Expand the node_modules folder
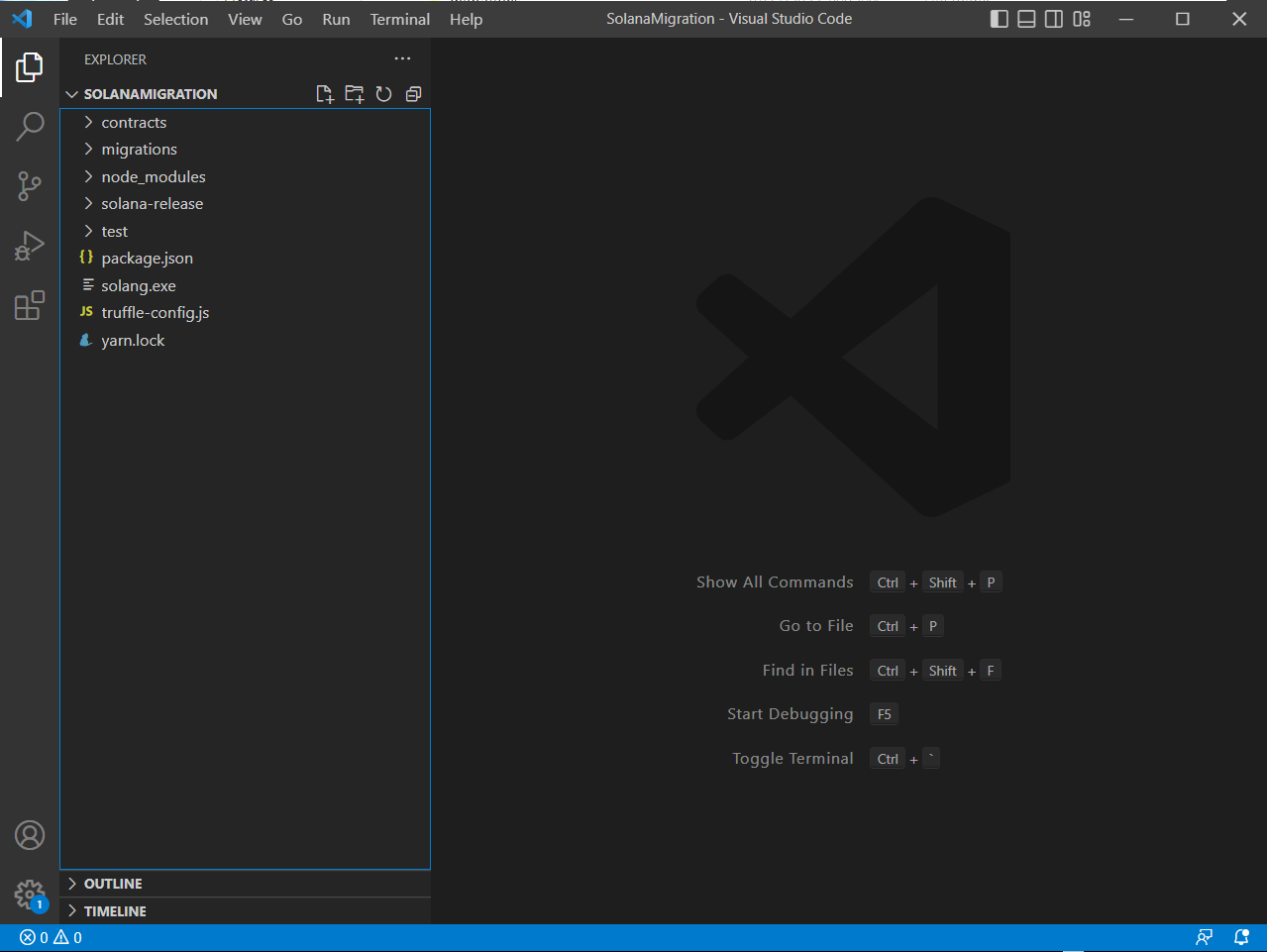Image resolution: width=1267 pixels, height=952 pixels. [x=245, y=177]
